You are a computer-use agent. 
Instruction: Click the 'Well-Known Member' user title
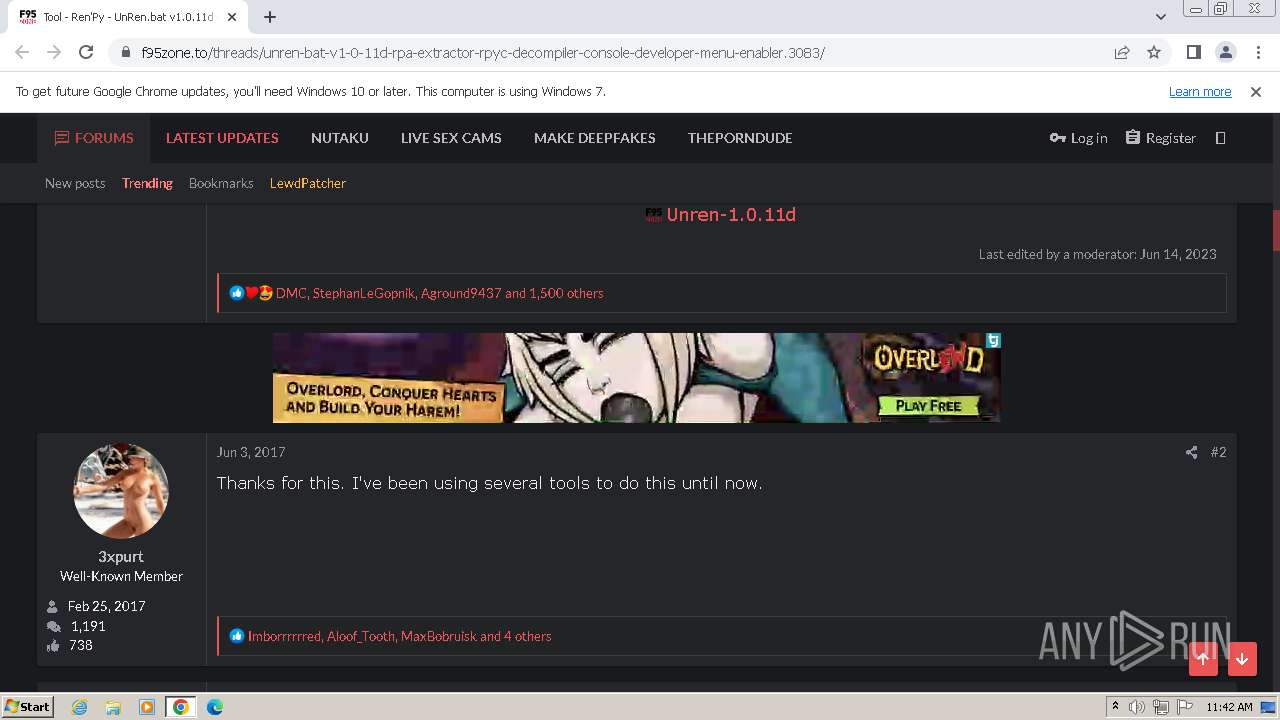121,576
